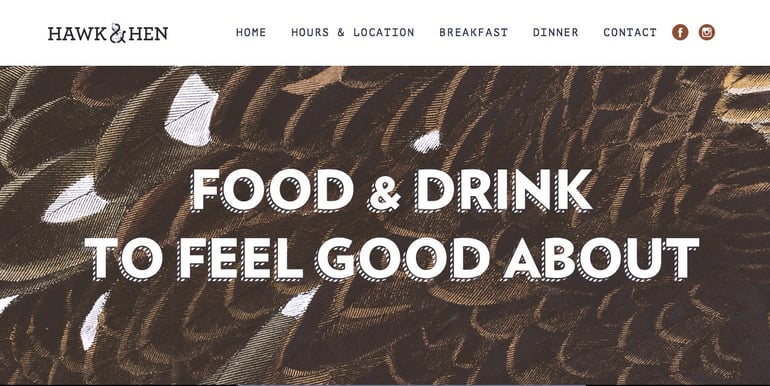Click the word 'ABOUT' in the headline
The width and height of the screenshot is (770, 386).
(x=603, y=259)
